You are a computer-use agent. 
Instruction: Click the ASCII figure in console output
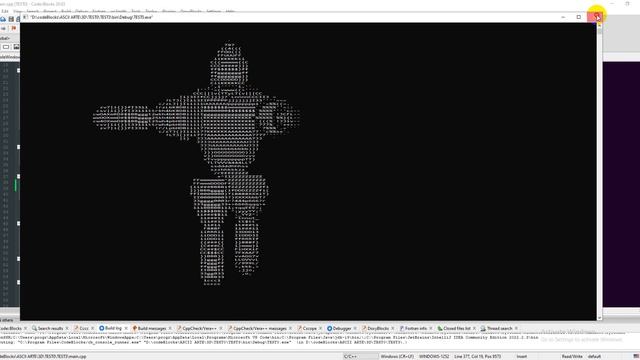[197, 163]
